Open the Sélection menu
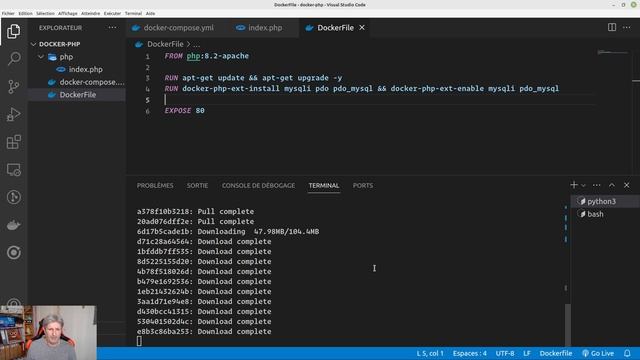 point(45,13)
